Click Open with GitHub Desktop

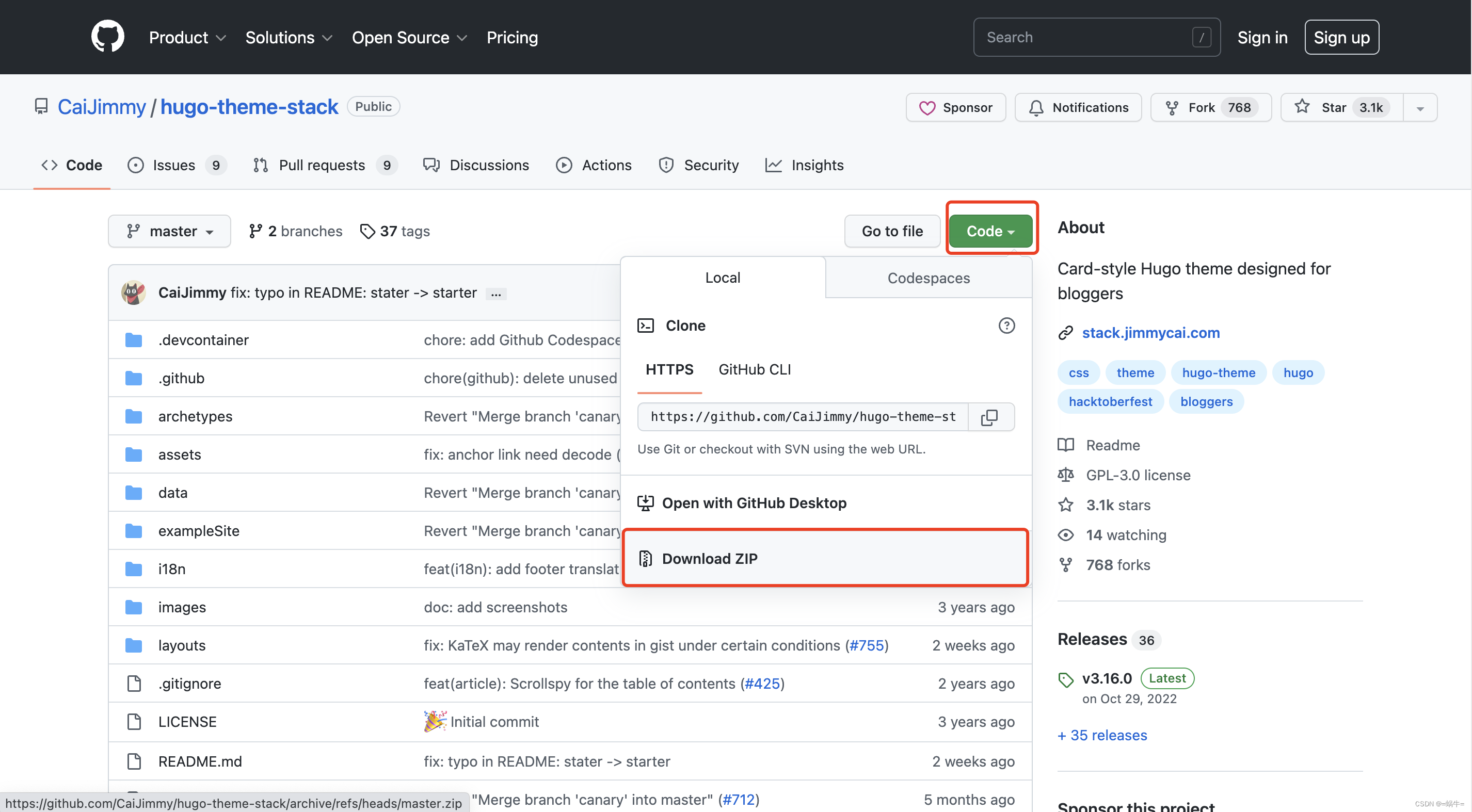[x=826, y=504]
